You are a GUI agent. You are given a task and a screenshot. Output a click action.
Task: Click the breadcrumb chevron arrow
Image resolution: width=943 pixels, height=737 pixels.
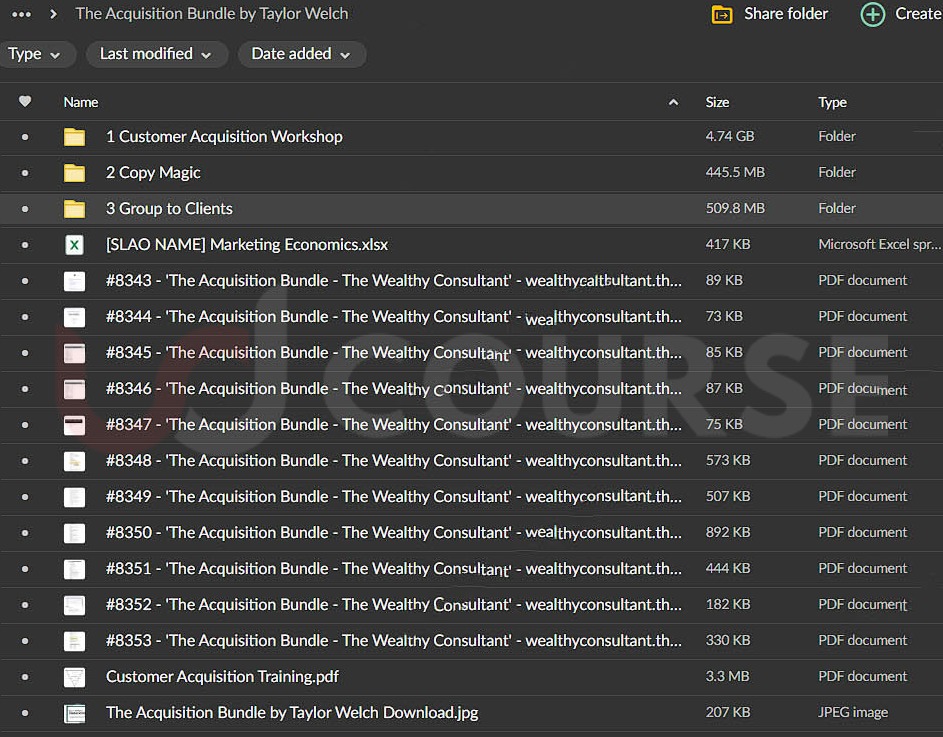click(x=54, y=14)
